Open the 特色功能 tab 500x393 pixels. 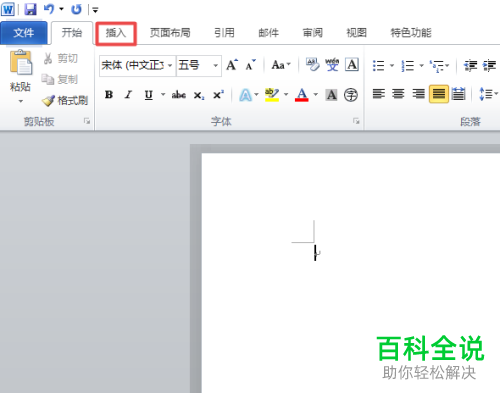click(x=411, y=33)
